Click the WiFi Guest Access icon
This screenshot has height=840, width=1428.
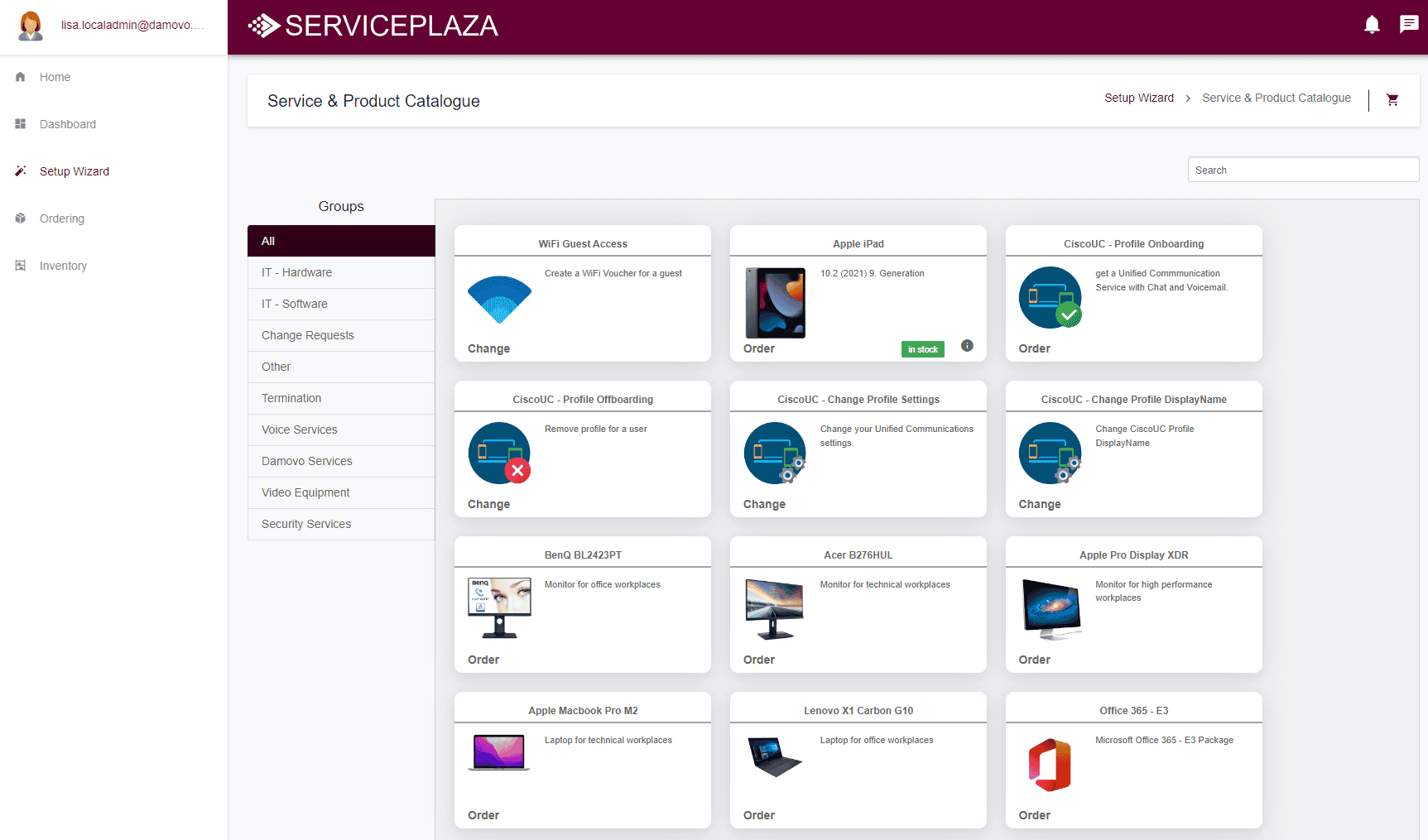pyautogui.click(x=499, y=300)
